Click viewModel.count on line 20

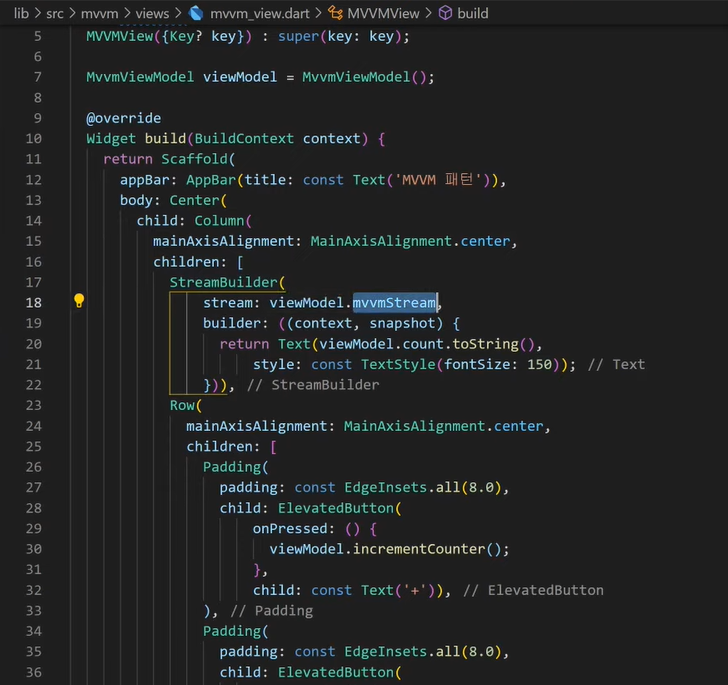[381, 344]
